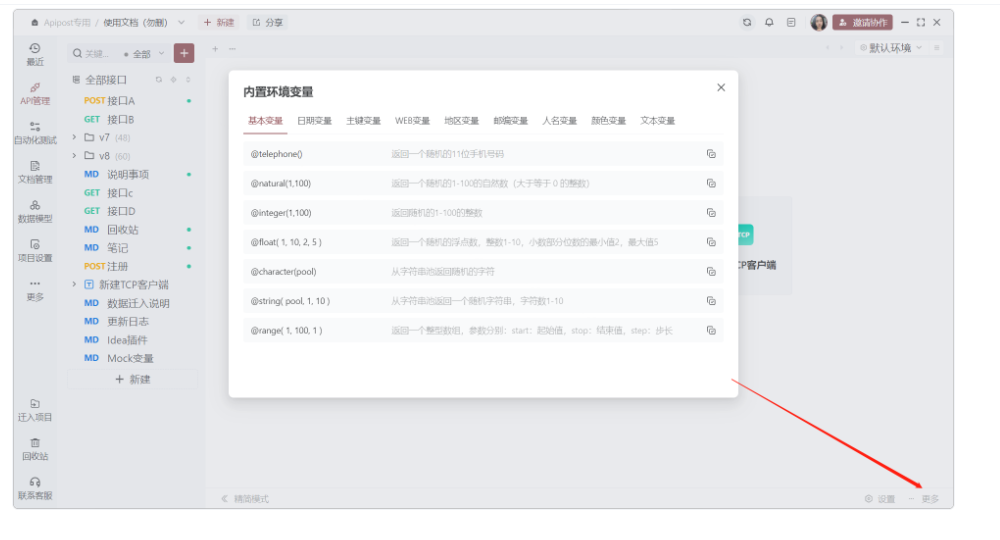Copy the @float( 1, 10, 2, 5 ) variable

click(x=711, y=242)
